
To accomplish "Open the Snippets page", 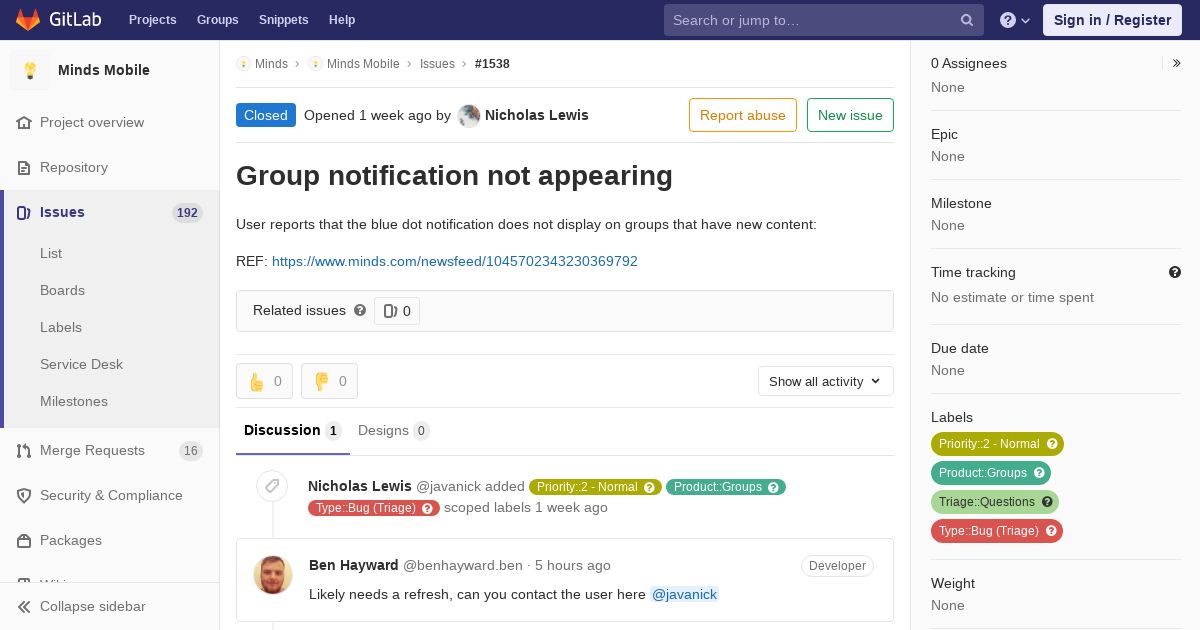I will tap(283, 20).
